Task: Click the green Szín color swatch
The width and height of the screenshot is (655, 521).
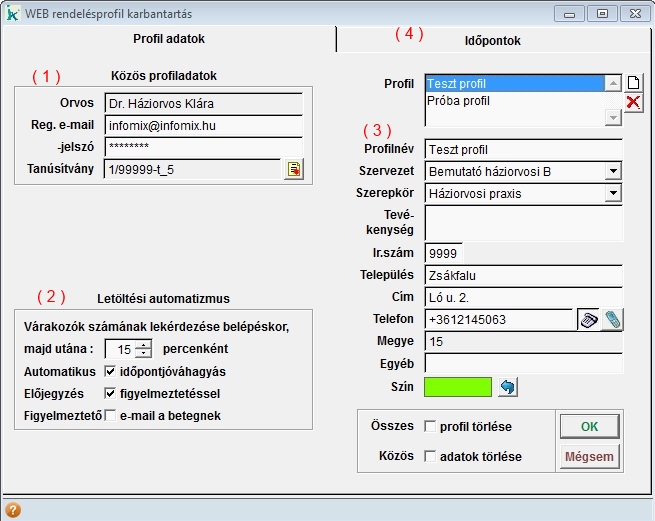Action: tap(458, 387)
